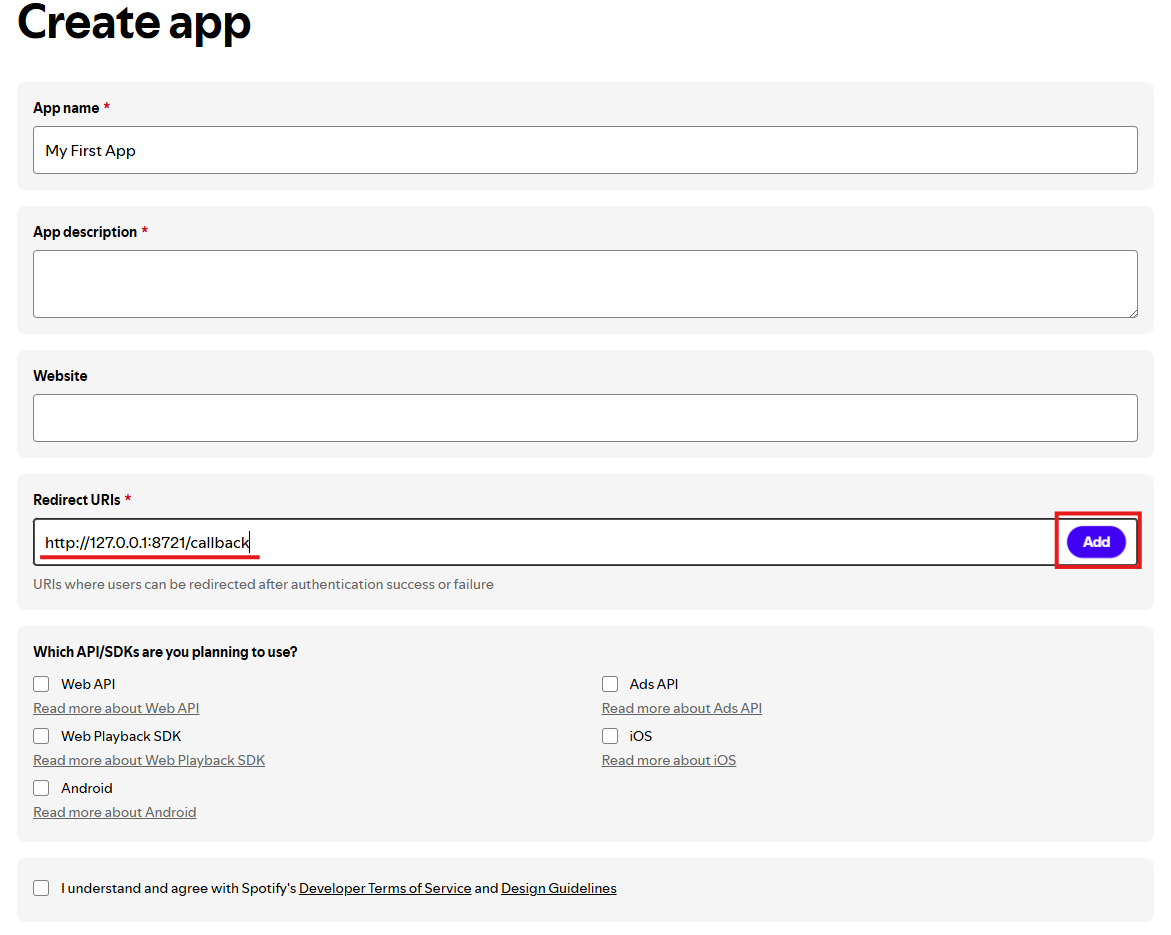Viewport: 1171px width, 935px height.
Task: Open Read more about Android
Action: click(114, 811)
